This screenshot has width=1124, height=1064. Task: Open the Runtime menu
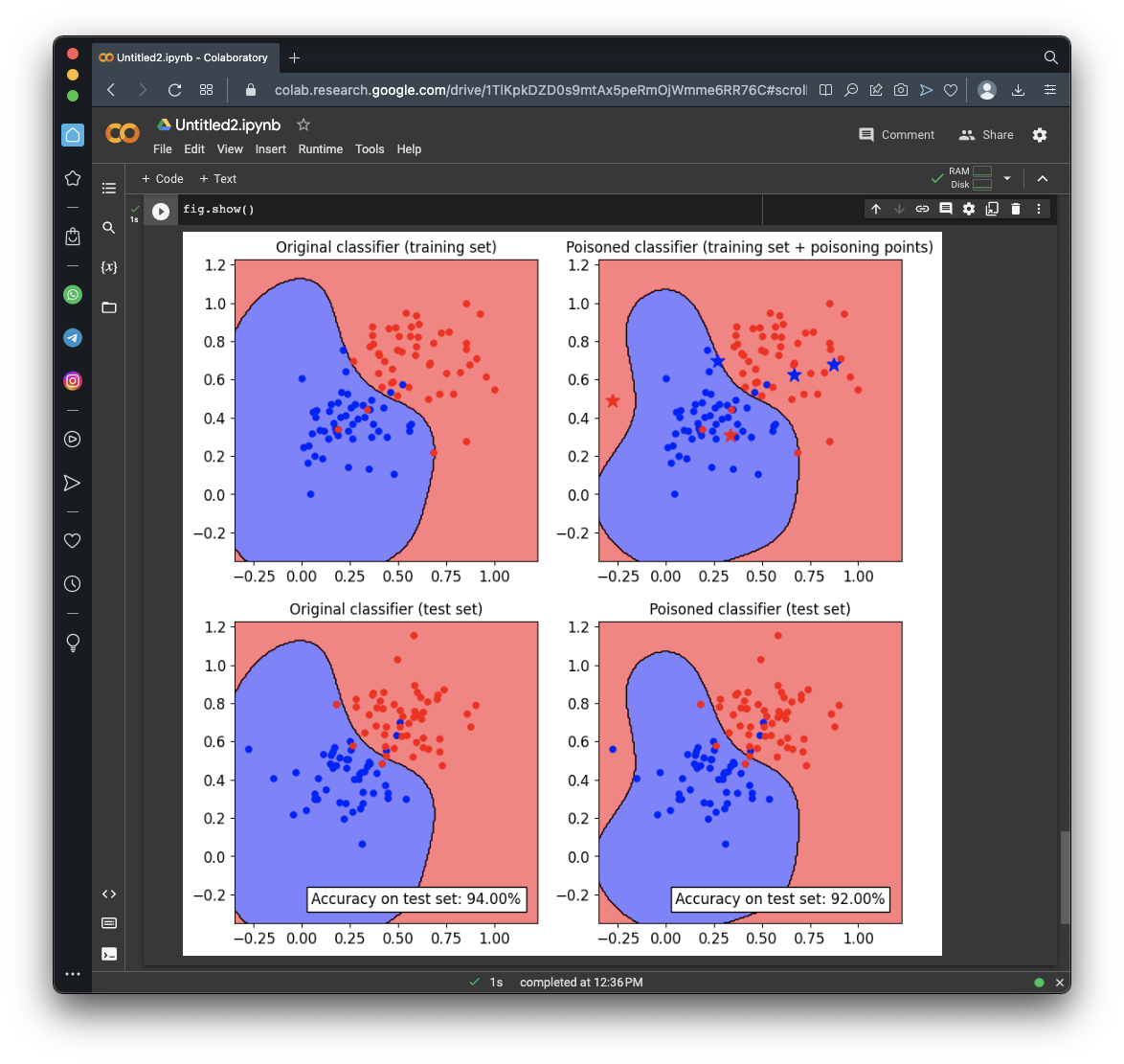coord(320,149)
